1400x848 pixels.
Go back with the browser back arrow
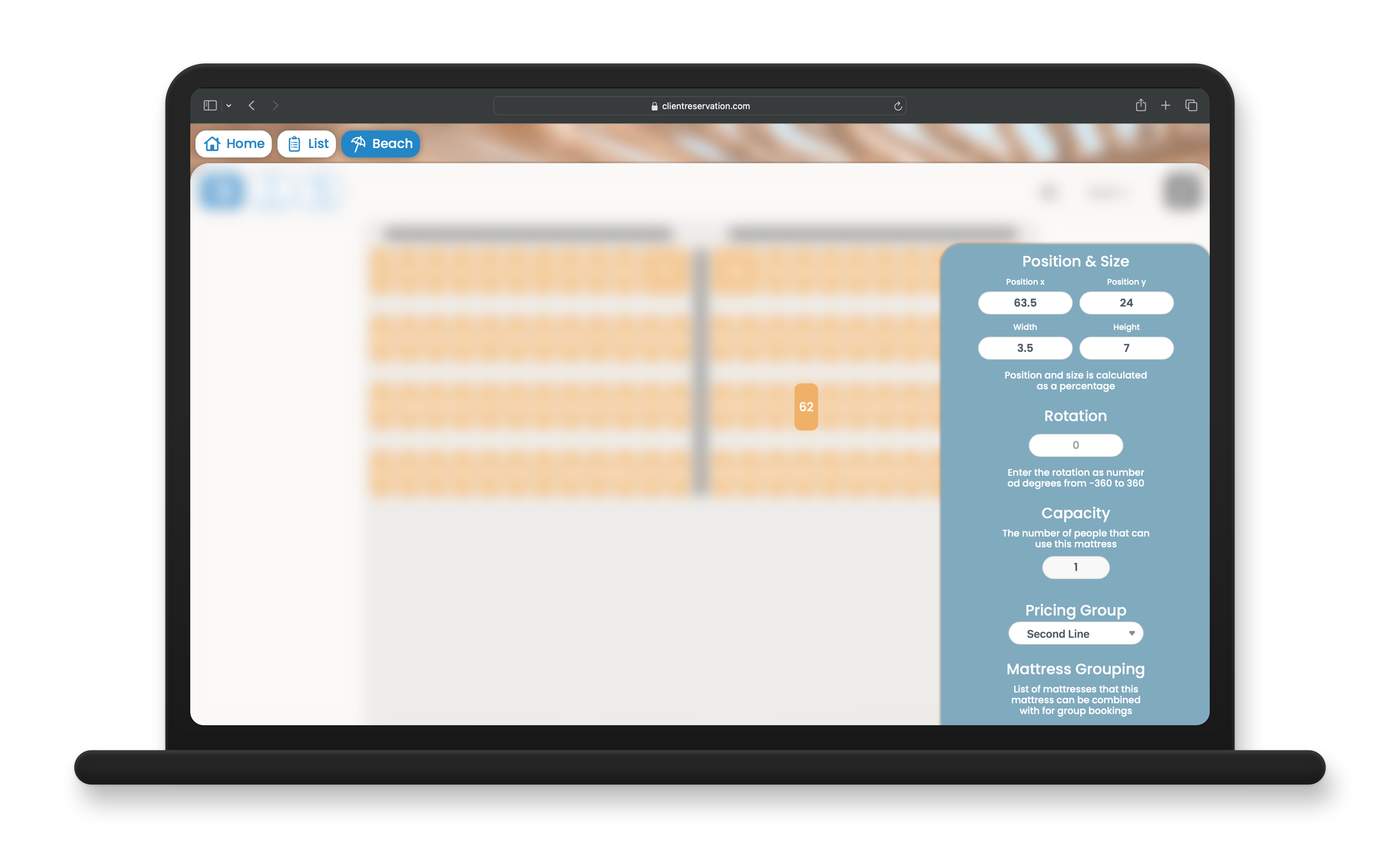[x=252, y=106]
